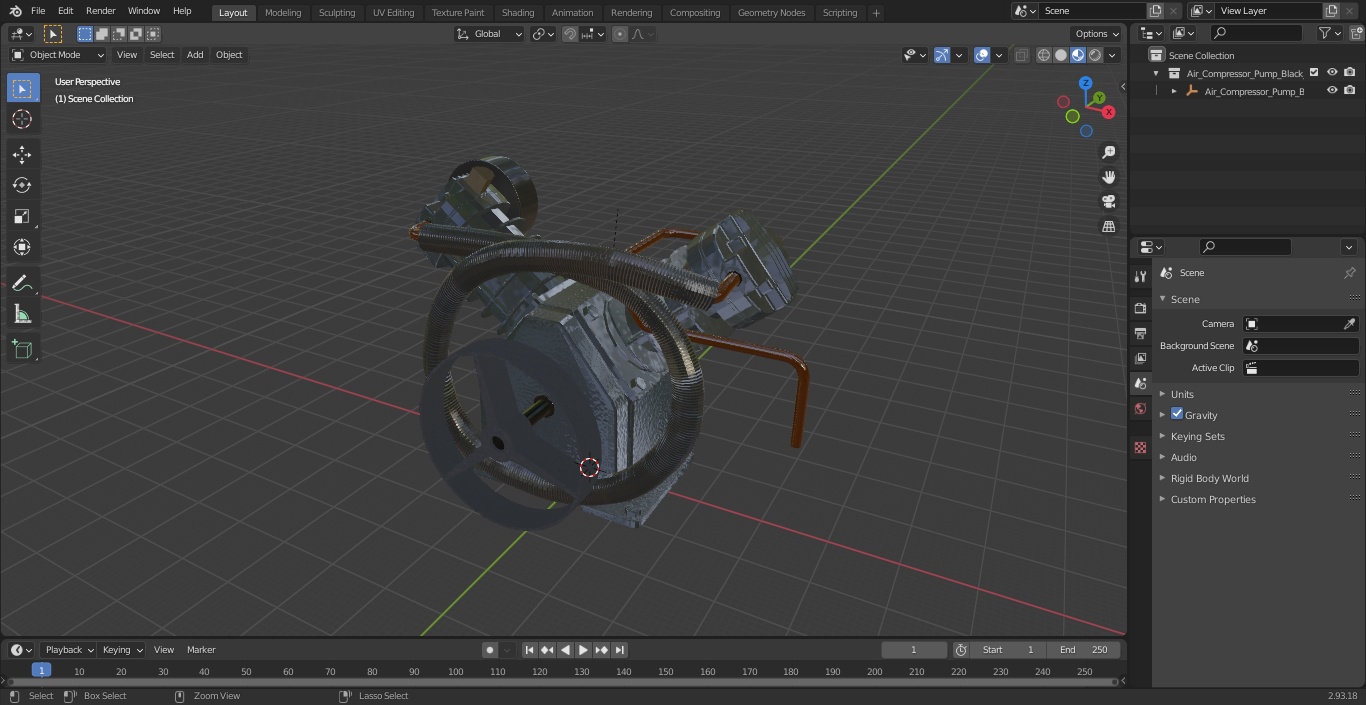Disable Air_Compressor_Pump_Black collection in renders
The width and height of the screenshot is (1366, 705).
pos(1350,73)
